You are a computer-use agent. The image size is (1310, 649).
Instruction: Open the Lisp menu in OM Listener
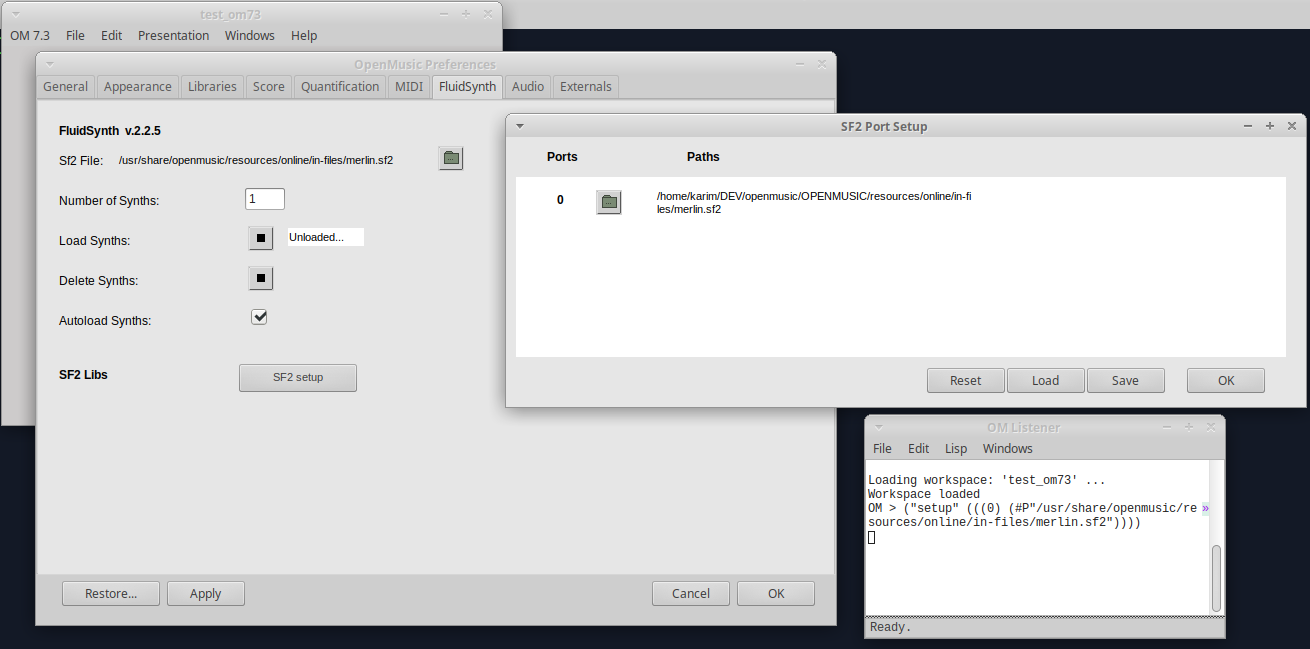click(x=956, y=449)
